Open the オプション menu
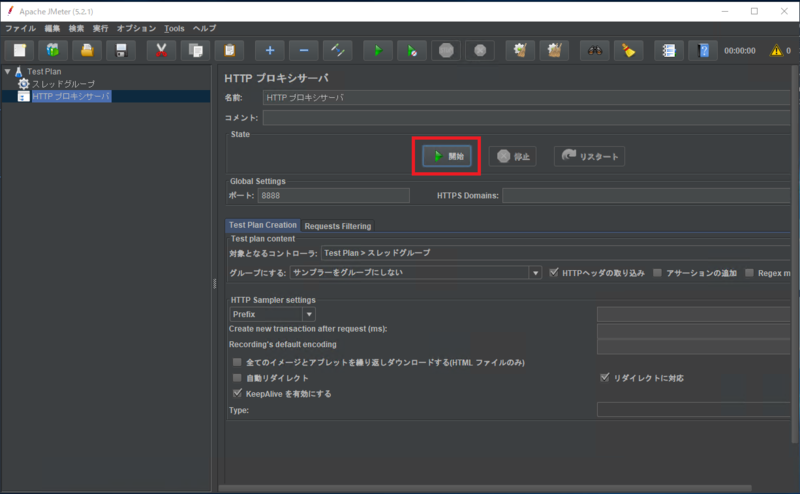 [x=136, y=28]
